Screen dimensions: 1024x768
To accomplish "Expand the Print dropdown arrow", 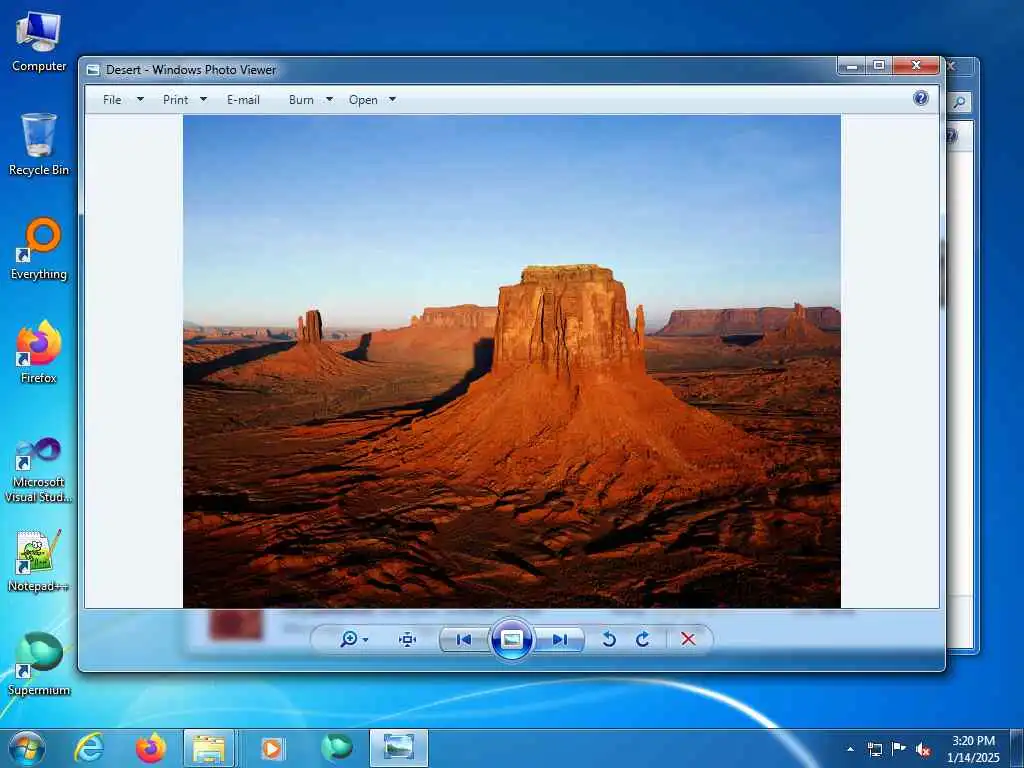I will point(203,99).
